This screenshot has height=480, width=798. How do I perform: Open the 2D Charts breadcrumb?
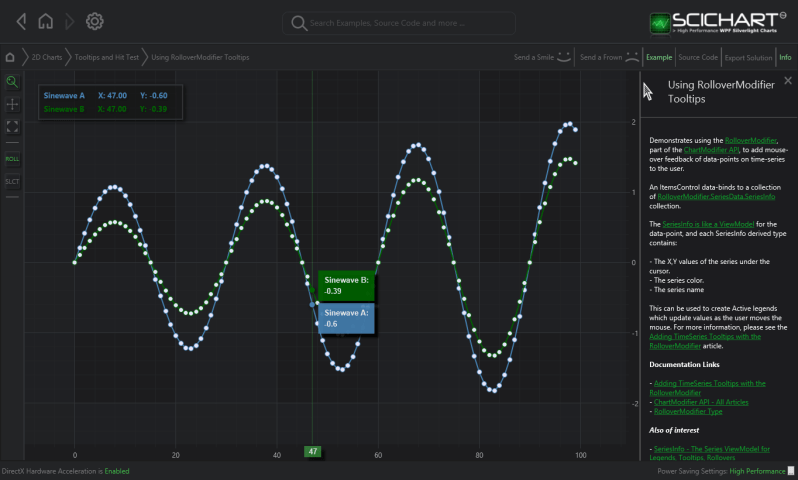tap(47, 57)
